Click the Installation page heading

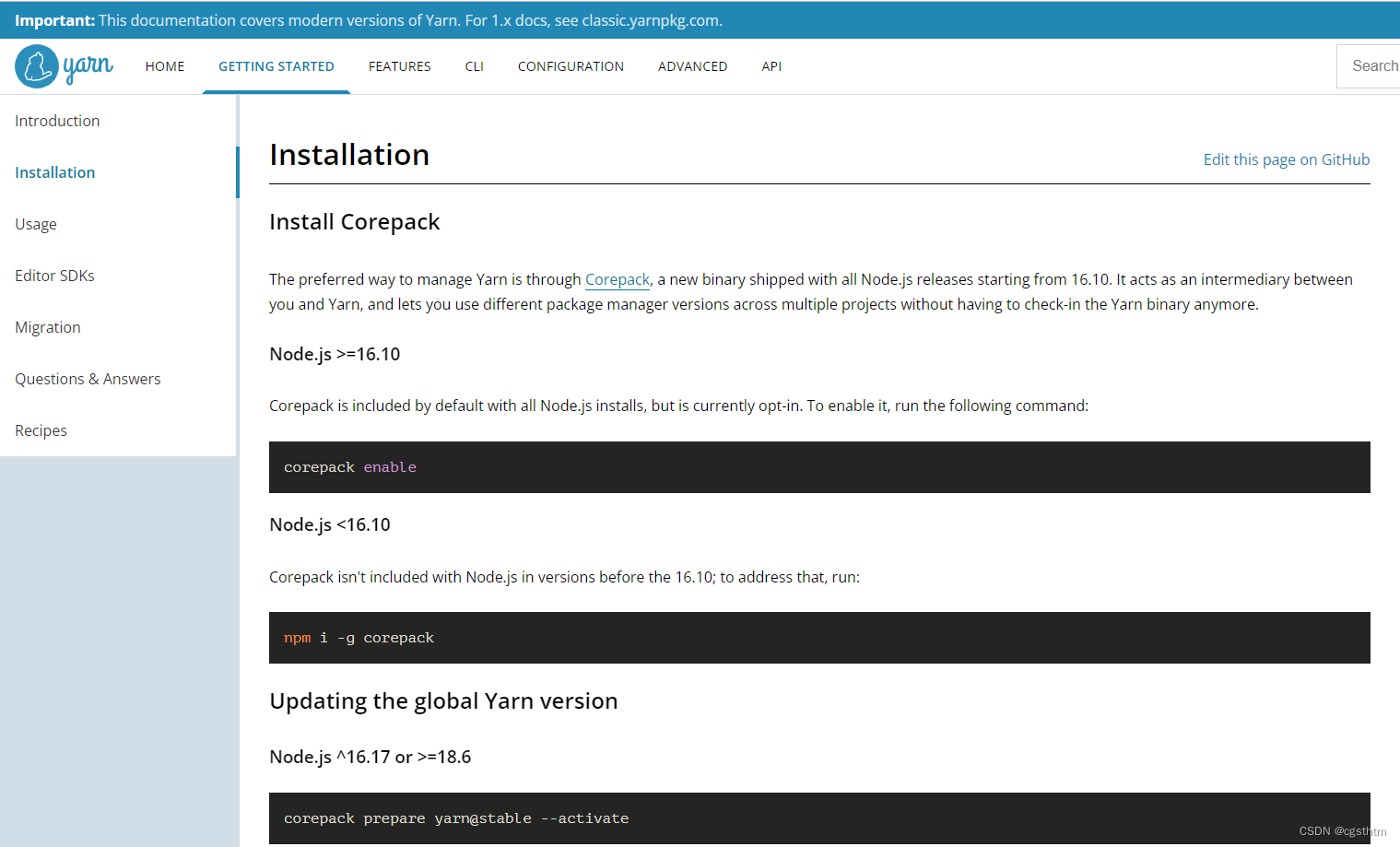click(349, 155)
